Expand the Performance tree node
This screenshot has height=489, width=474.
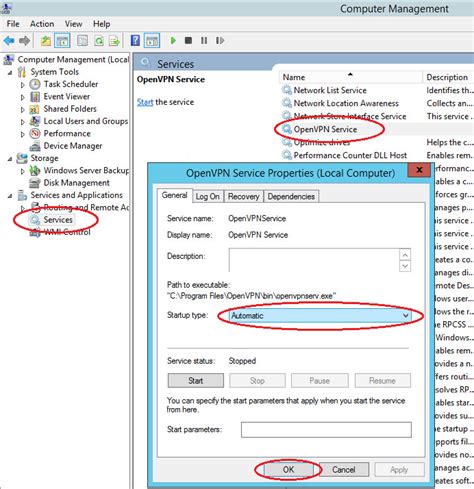pyautogui.click(x=23, y=134)
